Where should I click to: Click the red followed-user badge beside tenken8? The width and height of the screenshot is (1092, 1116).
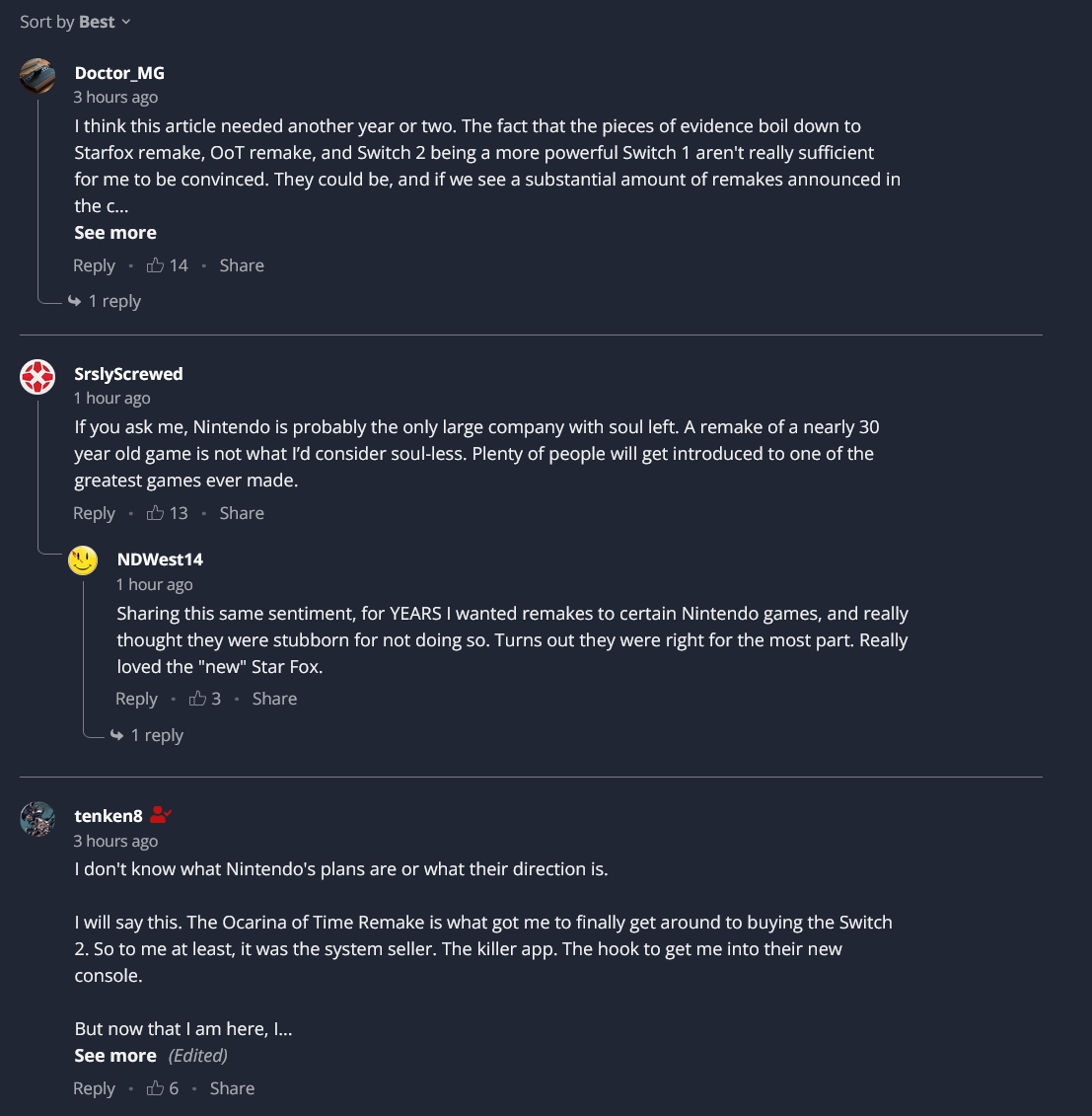pyautogui.click(x=161, y=815)
